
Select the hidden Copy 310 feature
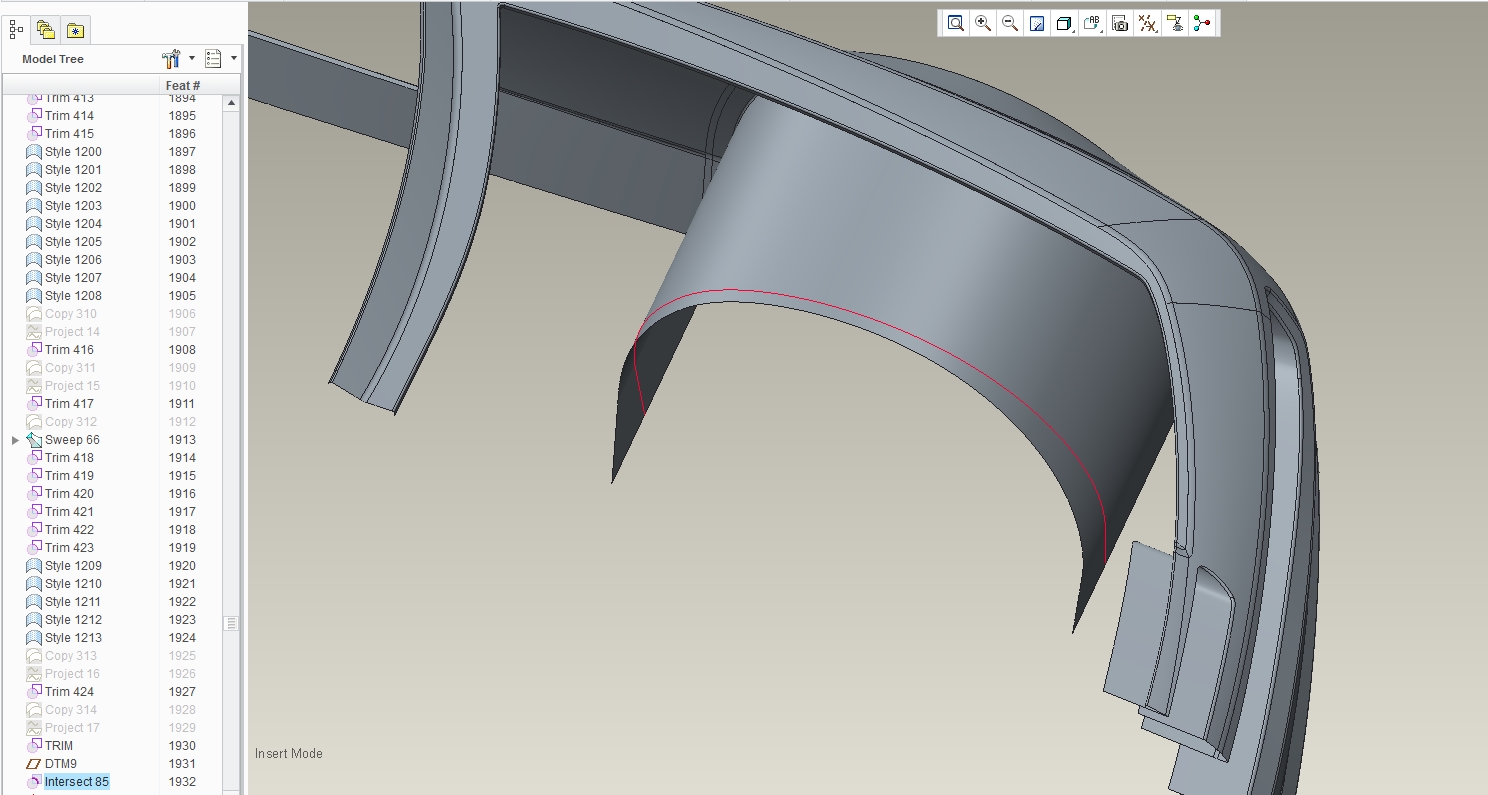point(71,314)
